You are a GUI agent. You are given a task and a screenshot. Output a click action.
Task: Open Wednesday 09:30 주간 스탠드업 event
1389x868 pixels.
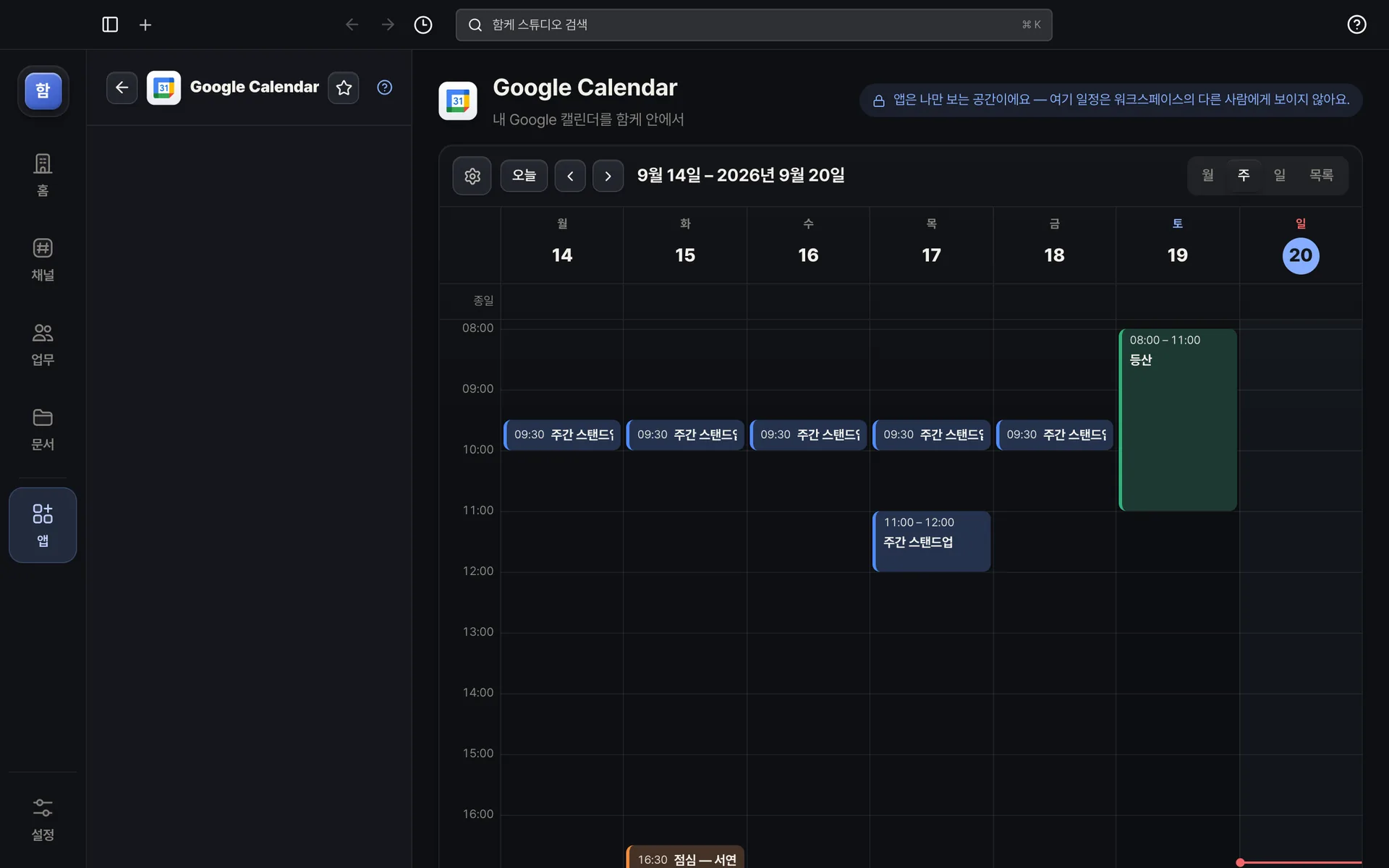point(808,435)
